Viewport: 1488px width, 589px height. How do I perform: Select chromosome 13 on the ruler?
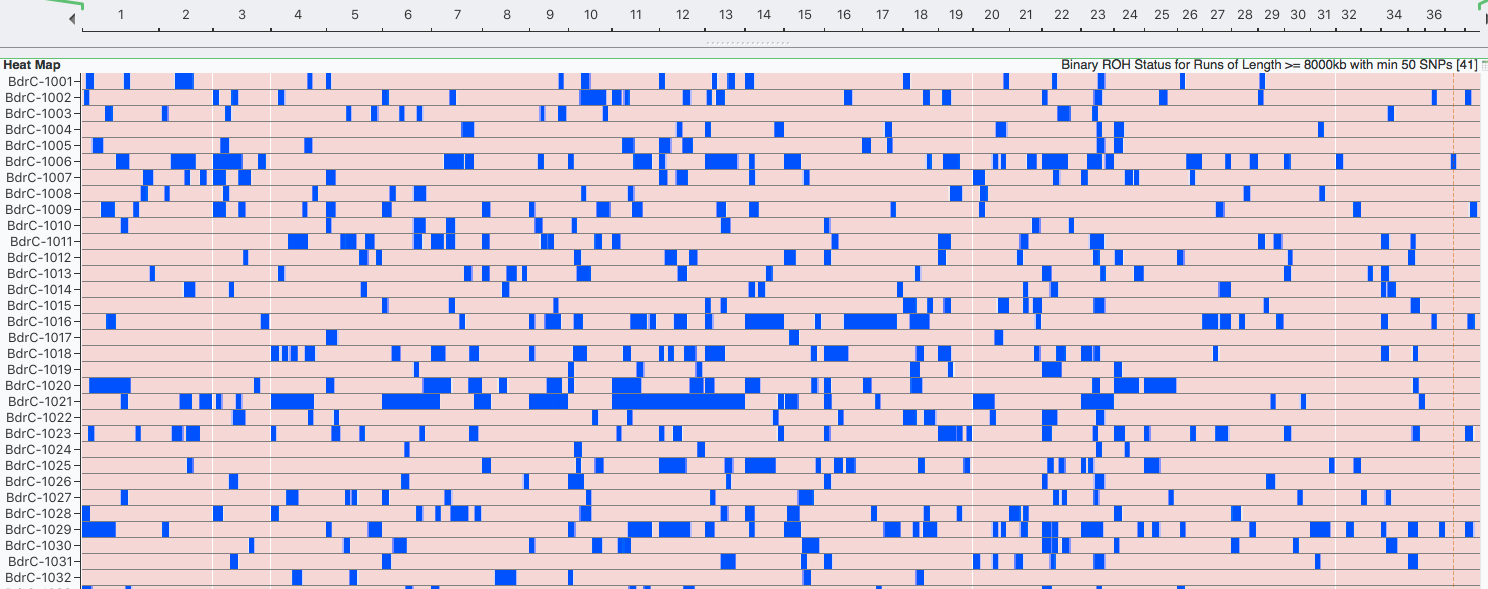(x=725, y=15)
